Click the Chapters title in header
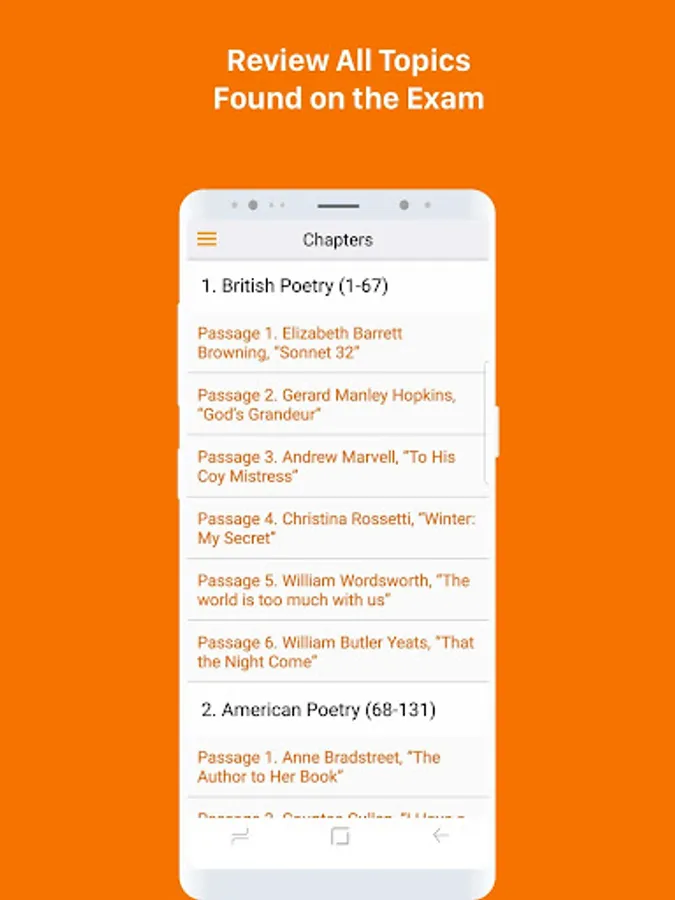The image size is (675, 900). tap(338, 239)
